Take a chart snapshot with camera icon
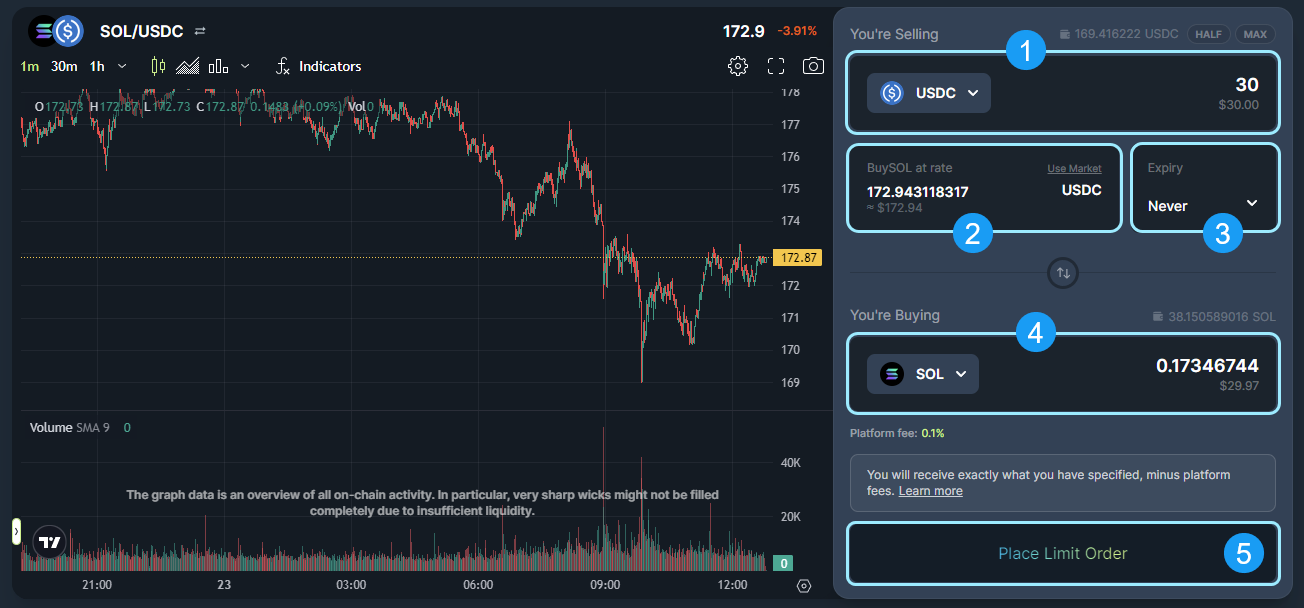Image resolution: width=1304 pixels, height=608 pixels. pos(814,66)
